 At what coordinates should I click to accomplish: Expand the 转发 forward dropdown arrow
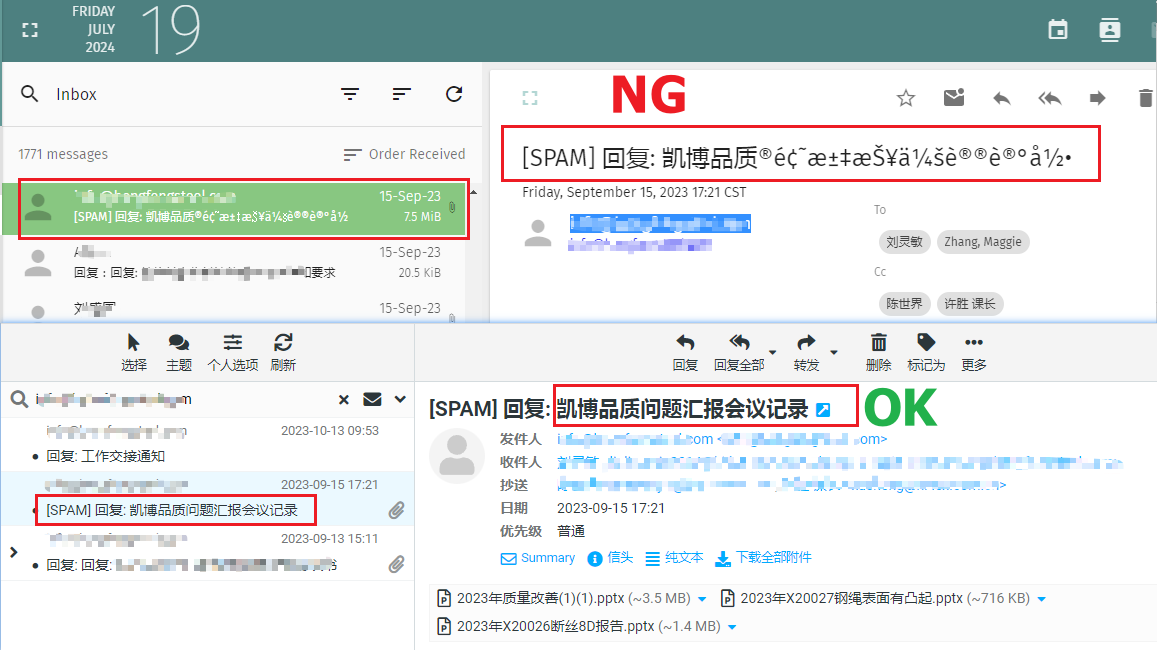tap(834, 352)
